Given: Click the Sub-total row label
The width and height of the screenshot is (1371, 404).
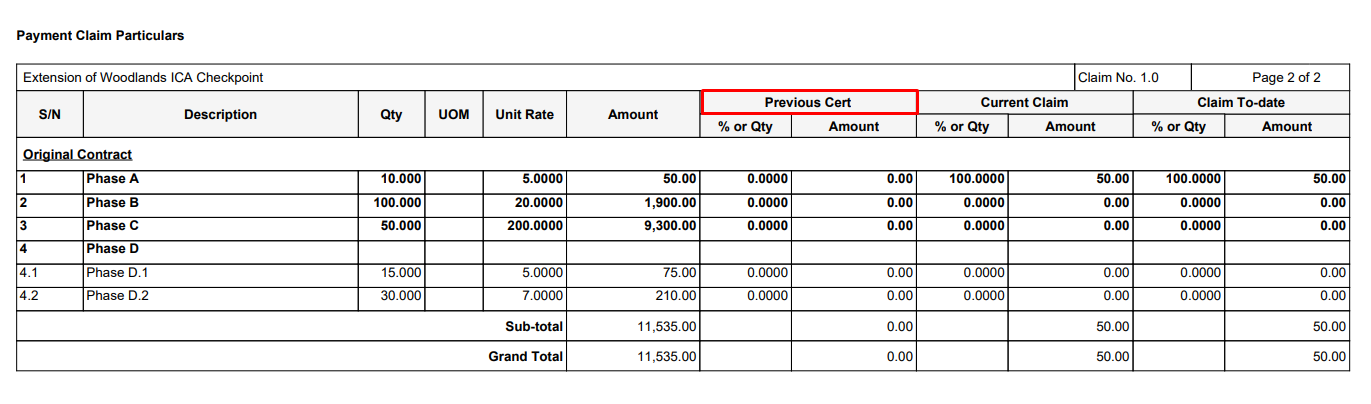Looking at the screenshot, I should click(533, 326).
